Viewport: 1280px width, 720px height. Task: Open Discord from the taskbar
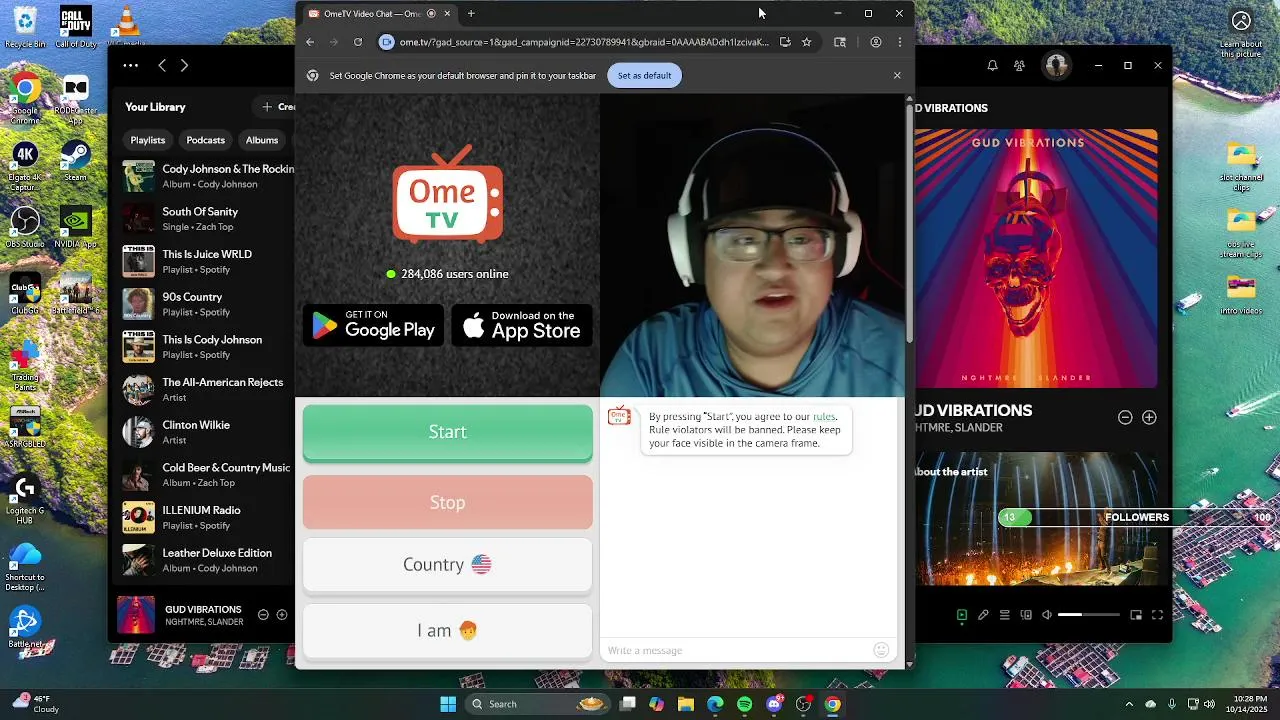[x=774, y=704]
